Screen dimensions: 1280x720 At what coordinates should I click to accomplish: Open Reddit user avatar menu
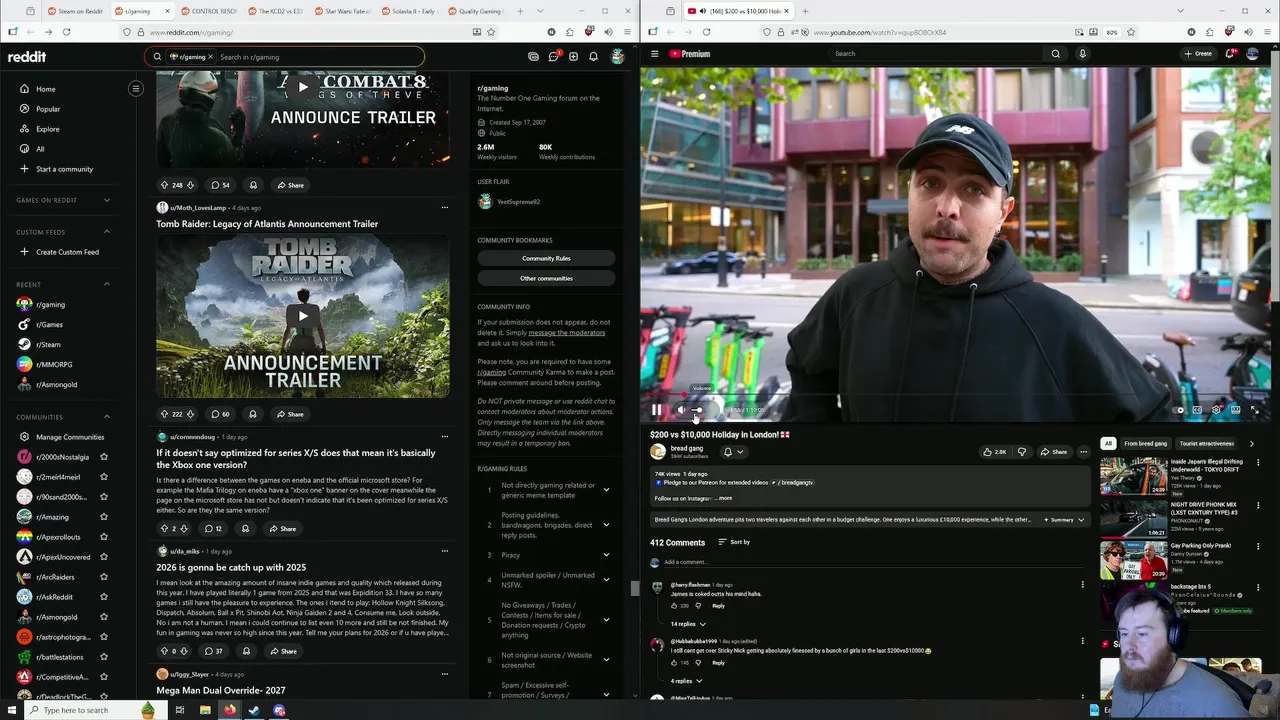618,57
